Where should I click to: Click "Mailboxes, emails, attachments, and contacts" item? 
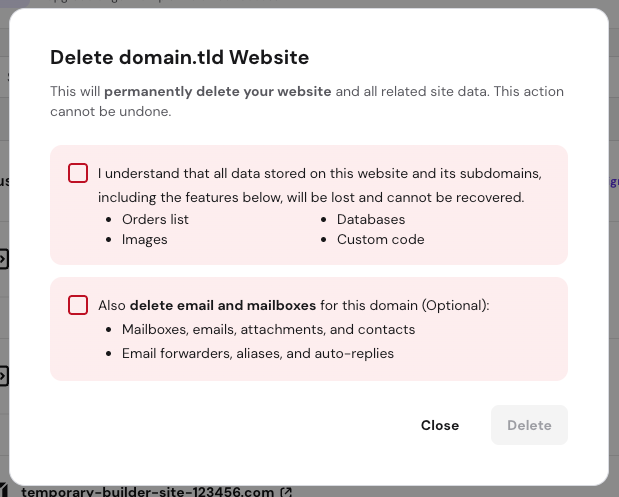click(268, 329)
